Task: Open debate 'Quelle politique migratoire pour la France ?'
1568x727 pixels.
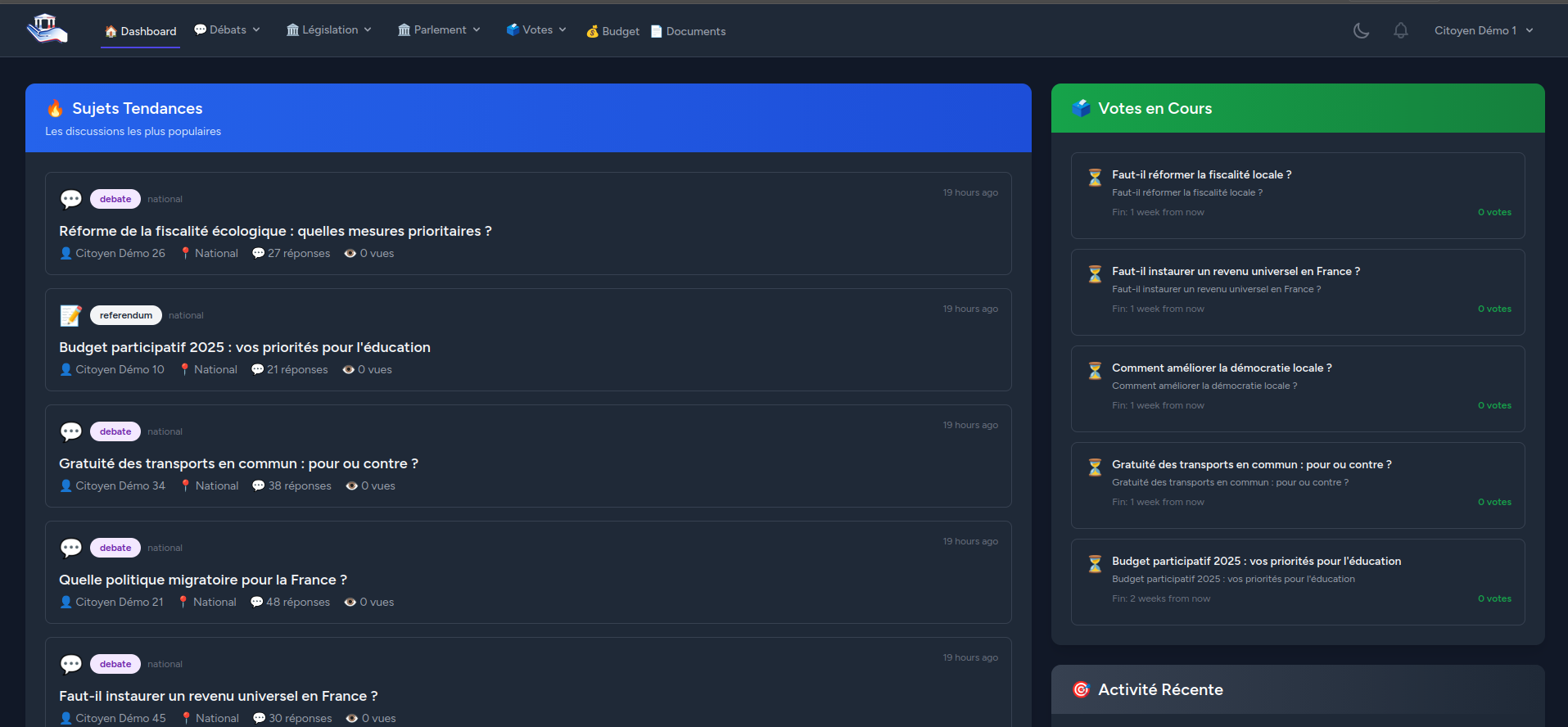Action: [203, 580]
